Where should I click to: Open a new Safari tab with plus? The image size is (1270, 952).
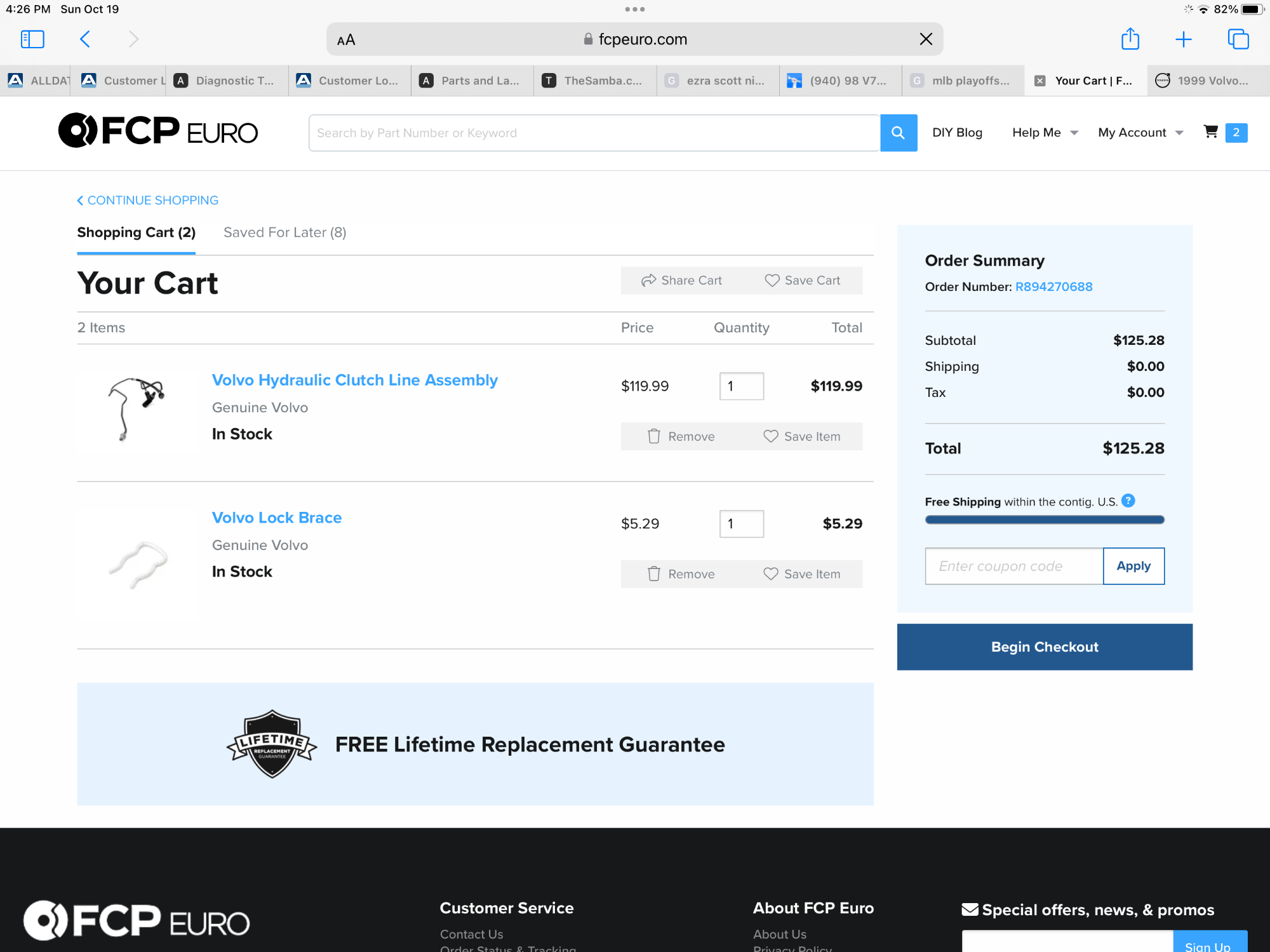[x=1184, y=39]
